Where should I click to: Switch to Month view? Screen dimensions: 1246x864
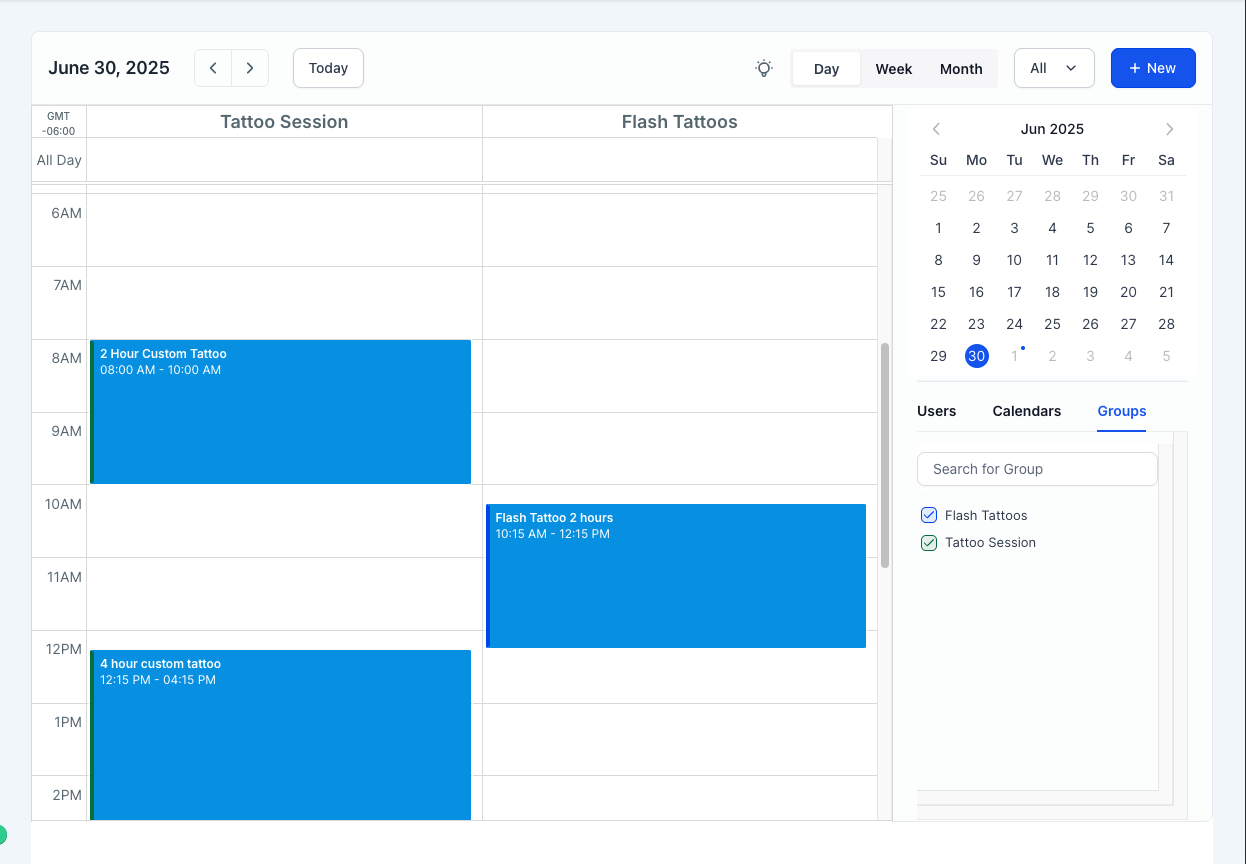(961, 69)
